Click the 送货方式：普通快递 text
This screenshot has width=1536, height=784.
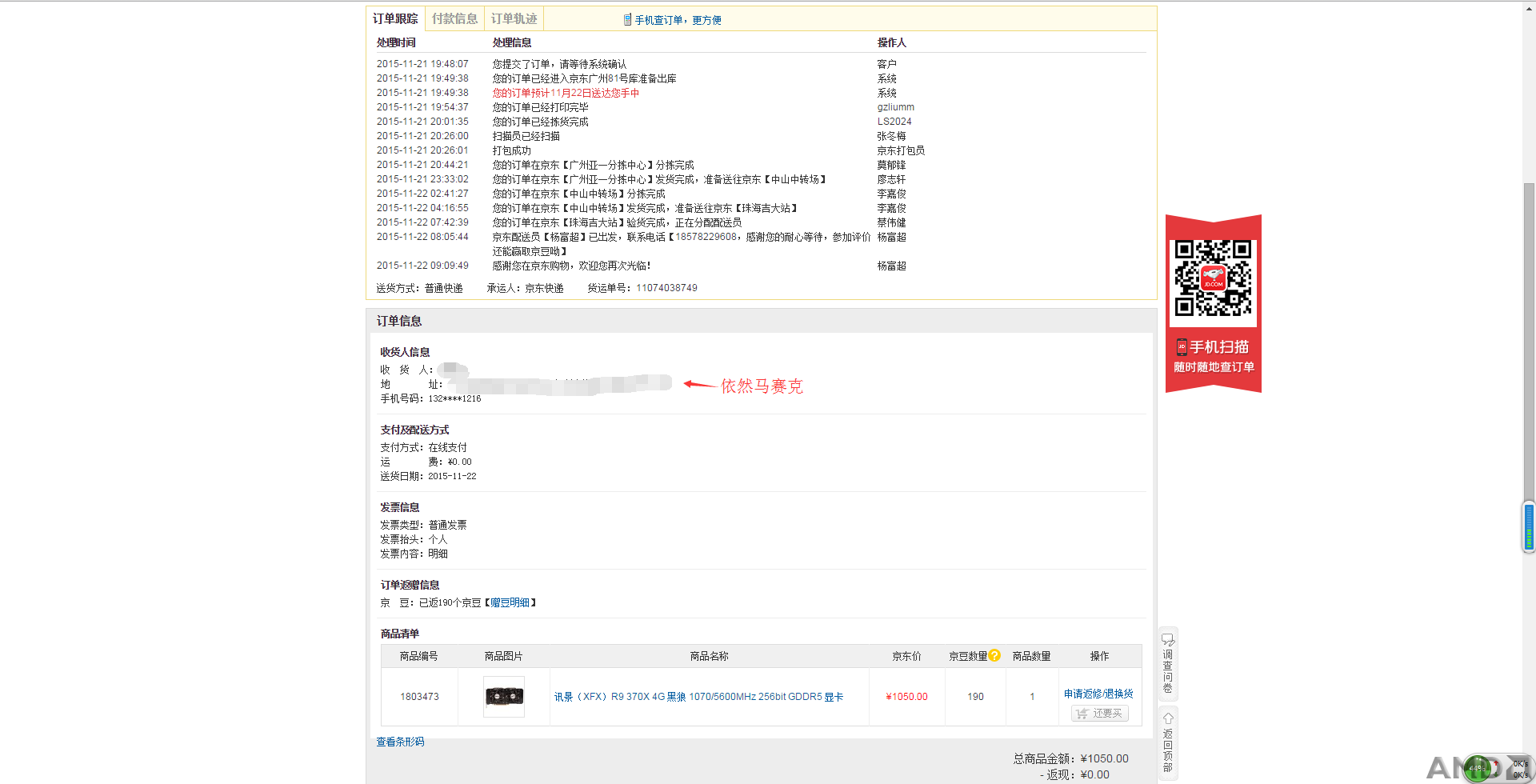pos(419,288)
